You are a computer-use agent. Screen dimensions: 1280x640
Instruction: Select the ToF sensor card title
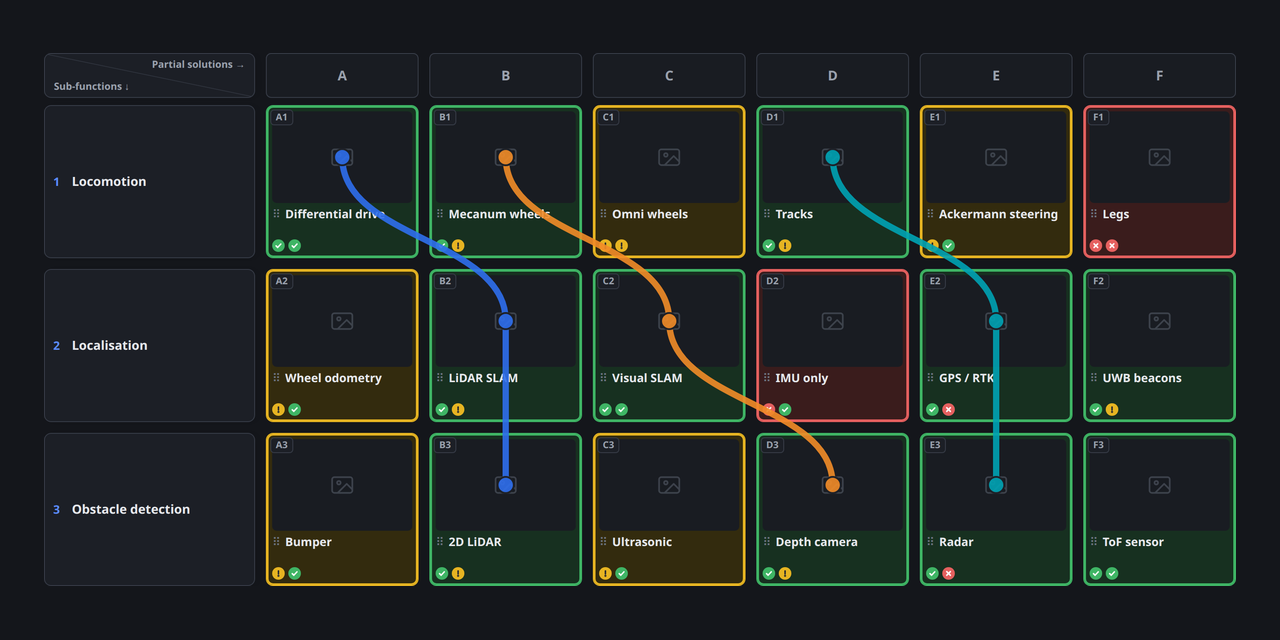point(1133,542)
